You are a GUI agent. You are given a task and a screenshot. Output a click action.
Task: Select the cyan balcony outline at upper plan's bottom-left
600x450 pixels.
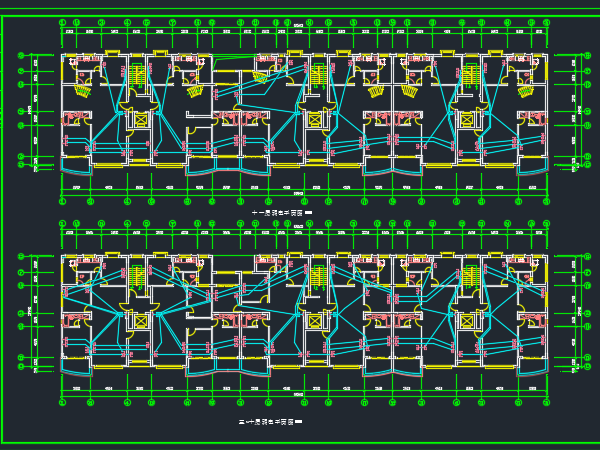(77, 166)
